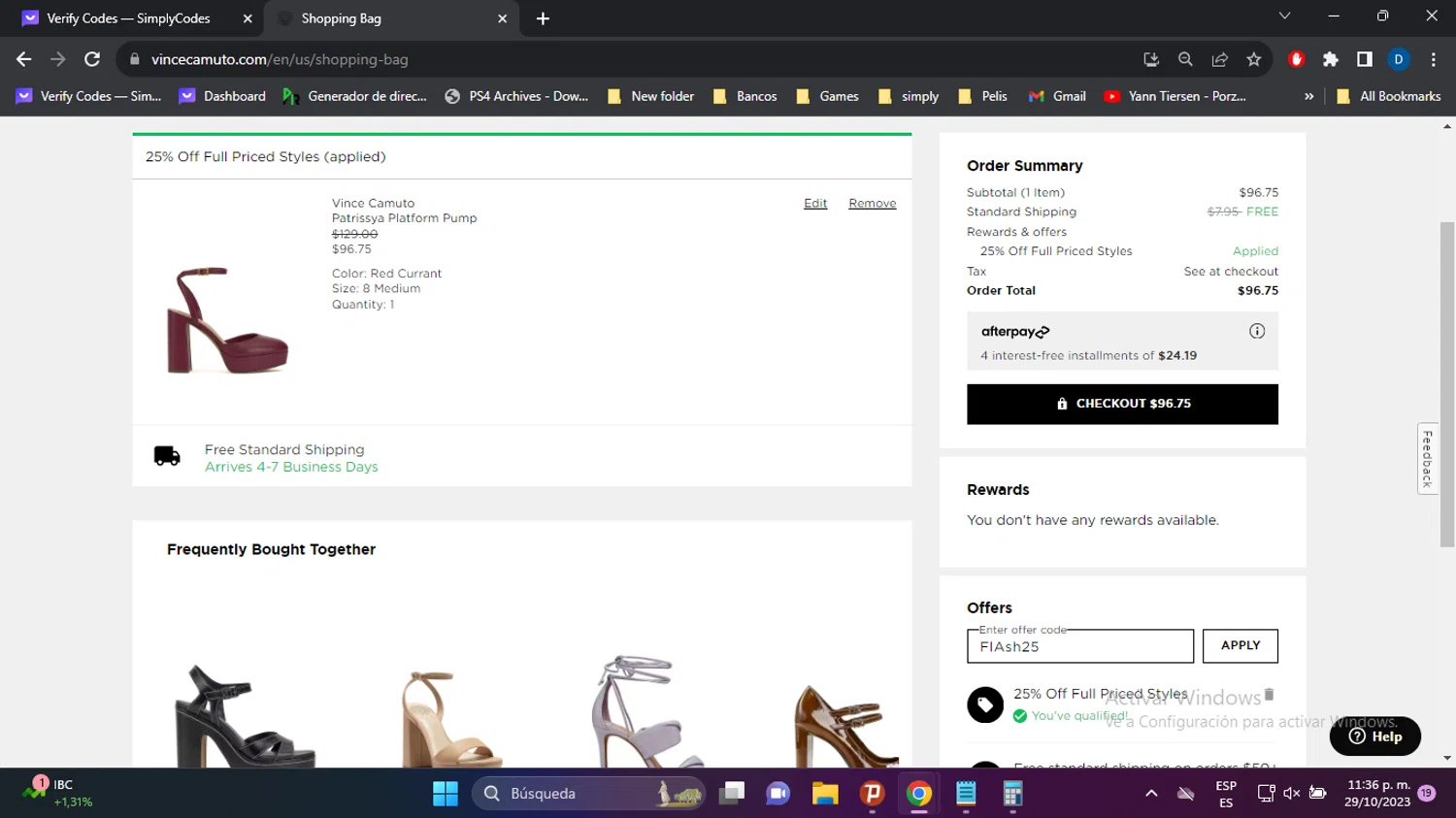Open the Gmail bookmark
This screenshot has height=818, width=1456.
coord(1057,96)
